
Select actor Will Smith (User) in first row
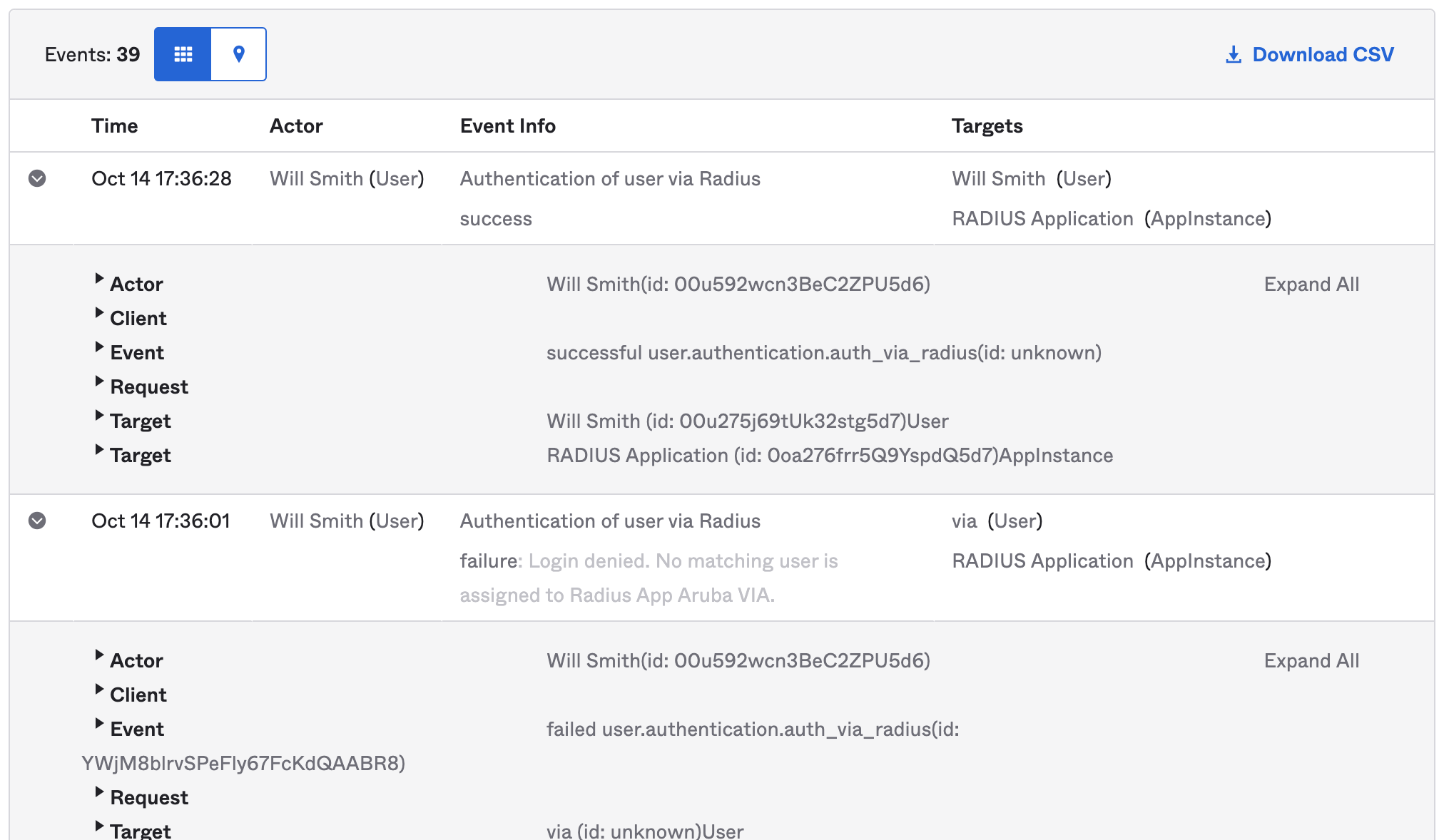pos(347,178)
